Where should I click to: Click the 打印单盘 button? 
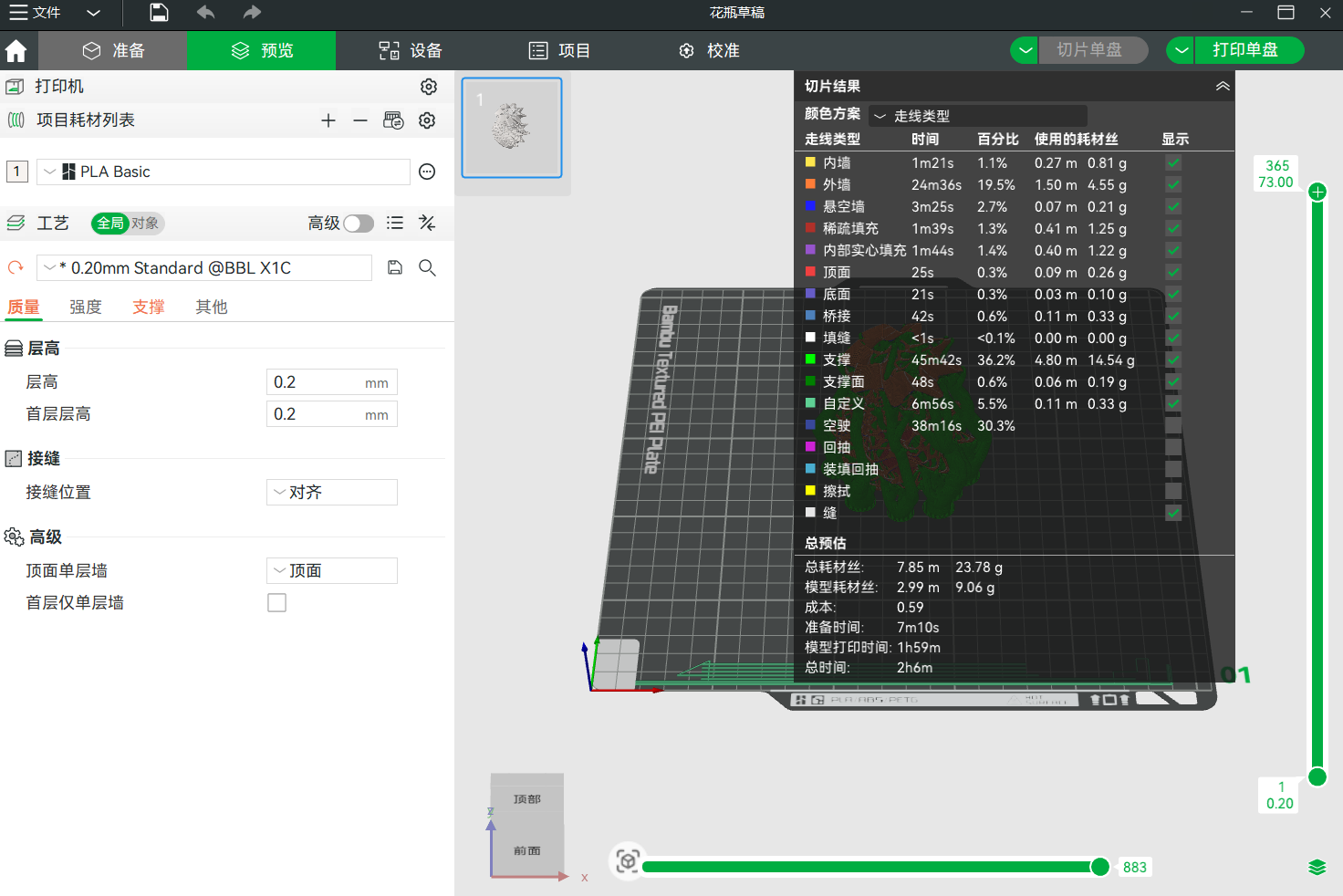pyautogui.click(x=1249, y=50)
